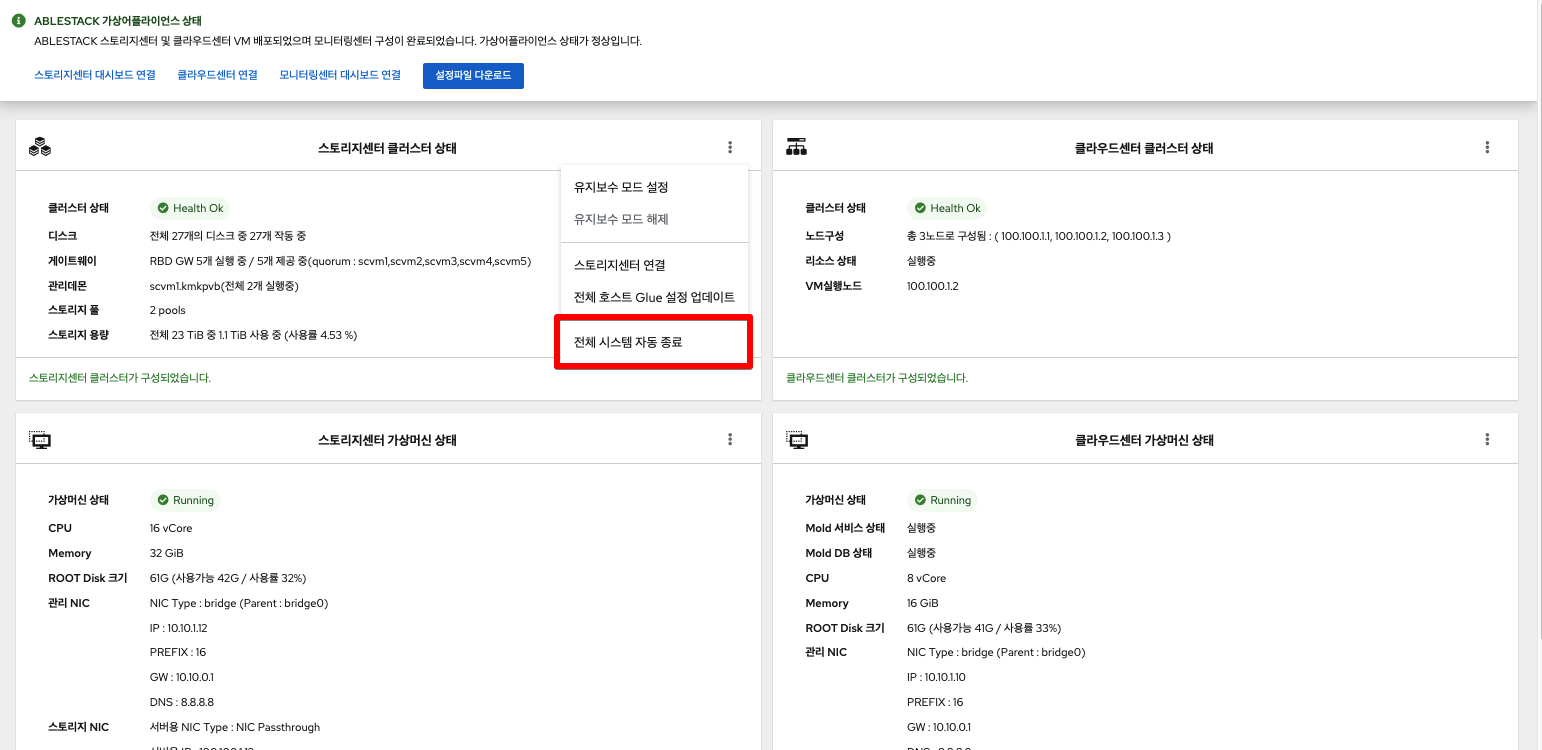The width and height of the screenshot is (1542, 750).
Task: Choose 전체 호스트 Glue 설정 업데이트
Action: [x=654, y=297]
